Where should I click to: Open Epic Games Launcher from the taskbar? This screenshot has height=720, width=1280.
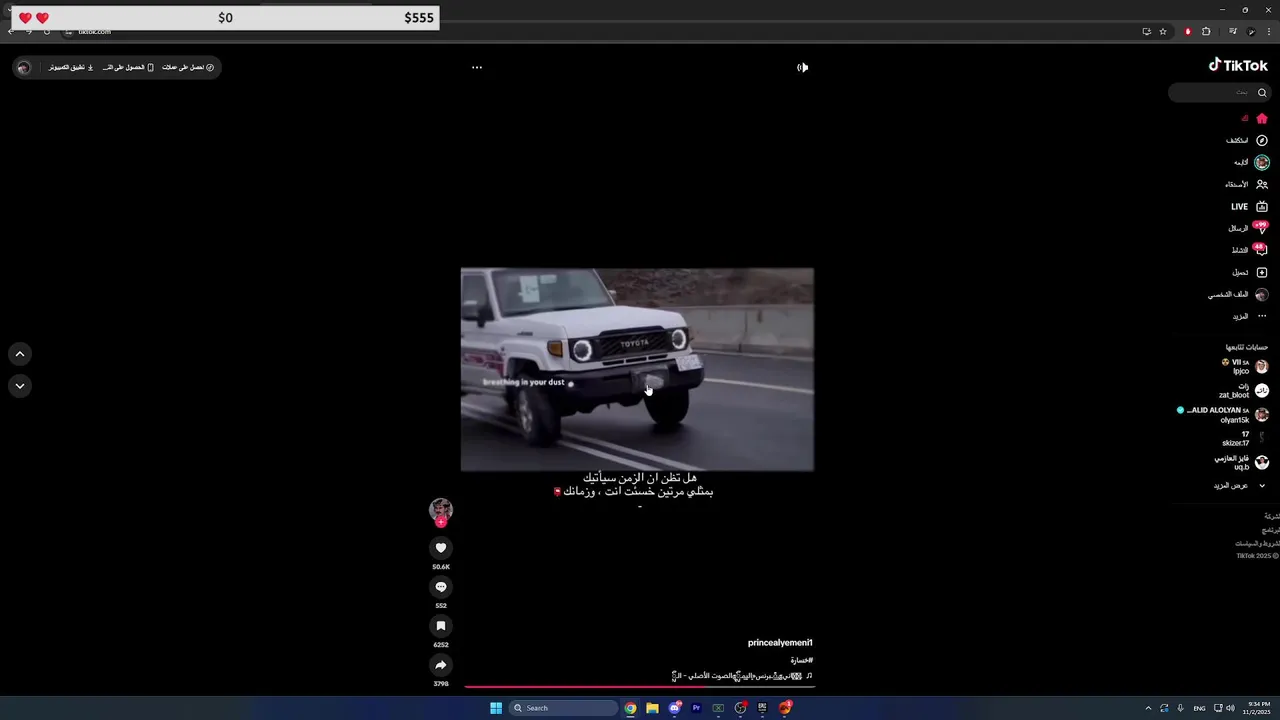tap(762, 708)
